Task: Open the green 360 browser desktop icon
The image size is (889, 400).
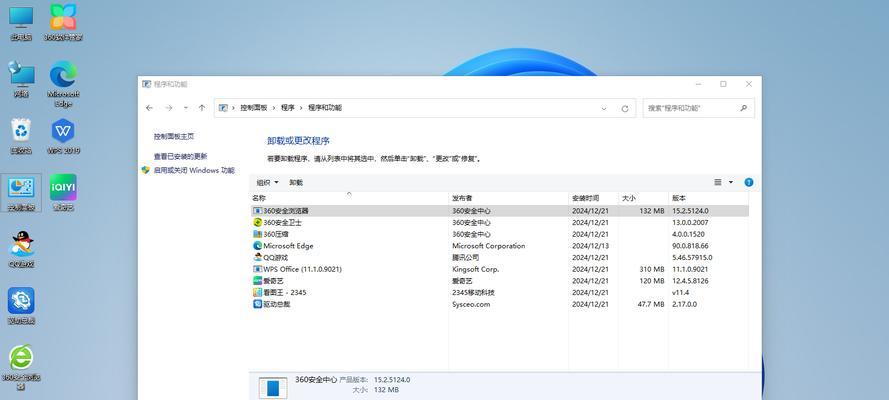Action: (x=21, y=367)
